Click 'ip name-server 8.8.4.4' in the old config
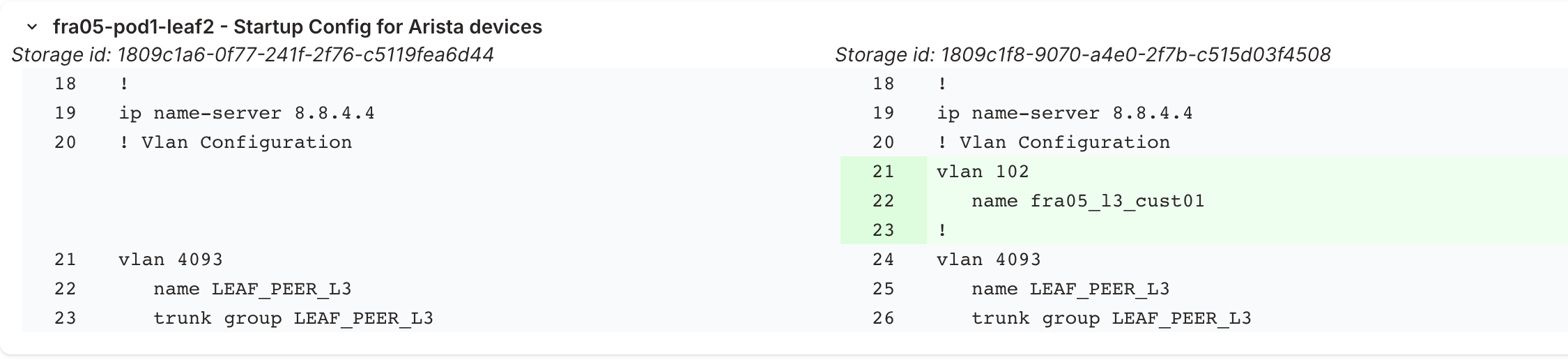The width and height of the screenshot is (1568, 360). point(247,113)
